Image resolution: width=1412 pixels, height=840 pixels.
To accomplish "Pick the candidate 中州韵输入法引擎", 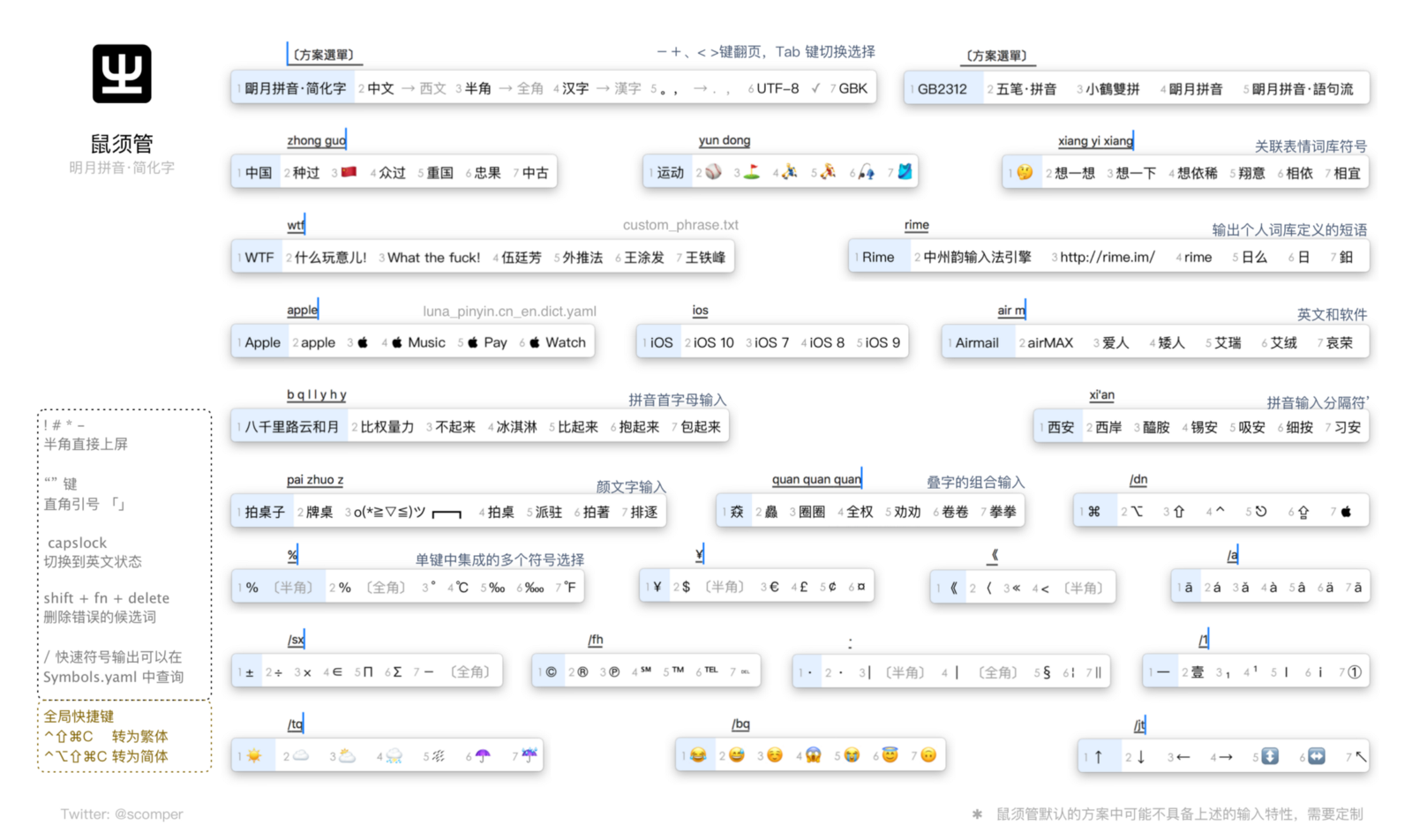I will (x=978, y=257).
